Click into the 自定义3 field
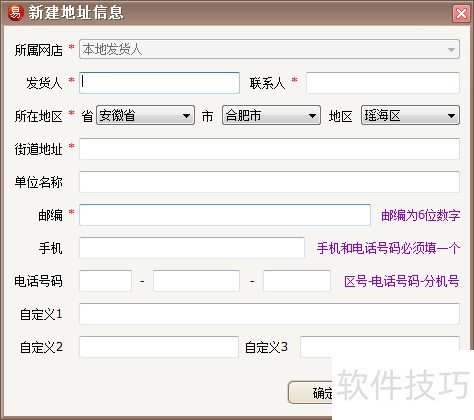The image size is (474, 420). point(380,347)
